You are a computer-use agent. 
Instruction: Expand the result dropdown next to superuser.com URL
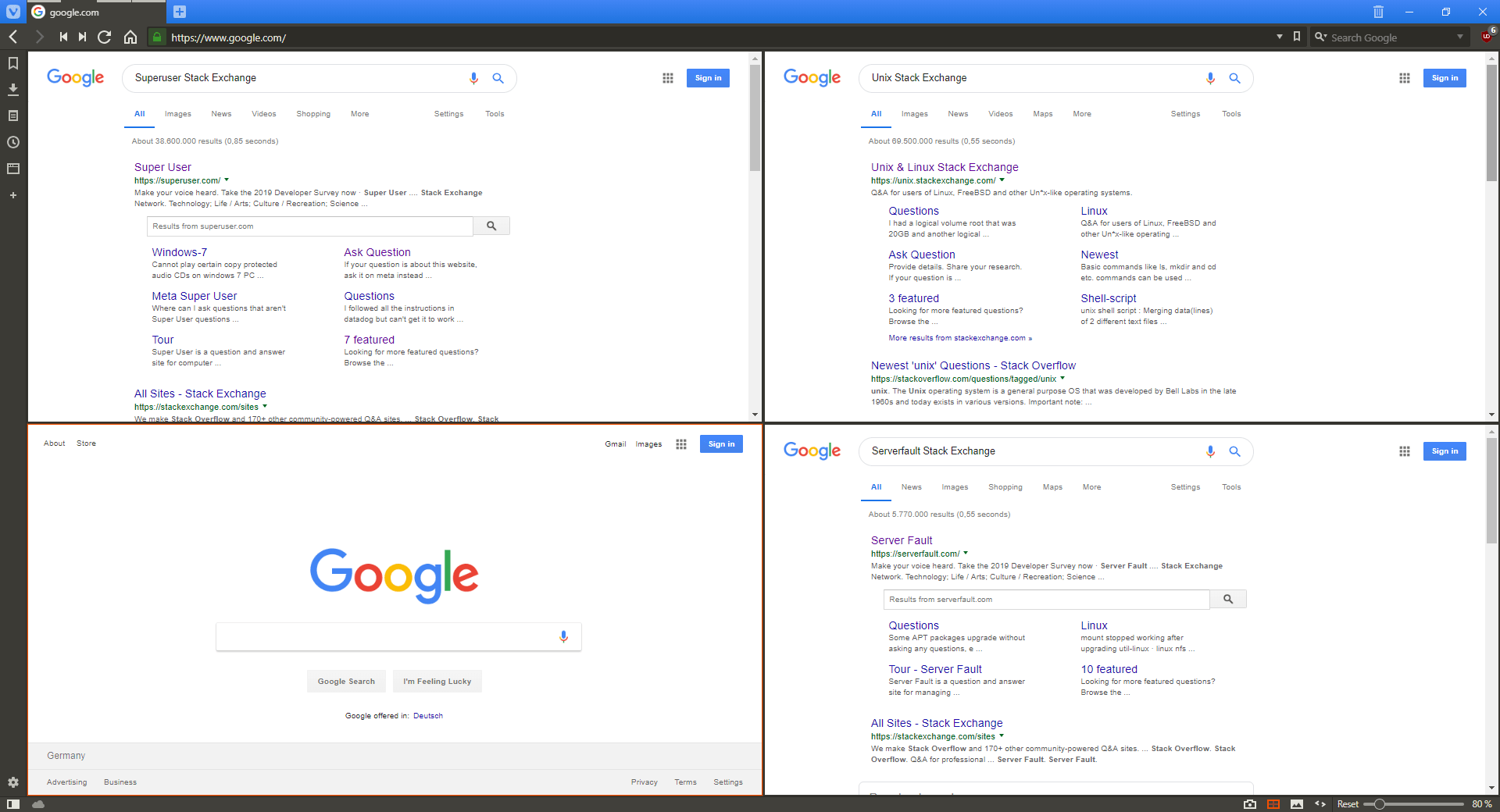coord(227,180)
